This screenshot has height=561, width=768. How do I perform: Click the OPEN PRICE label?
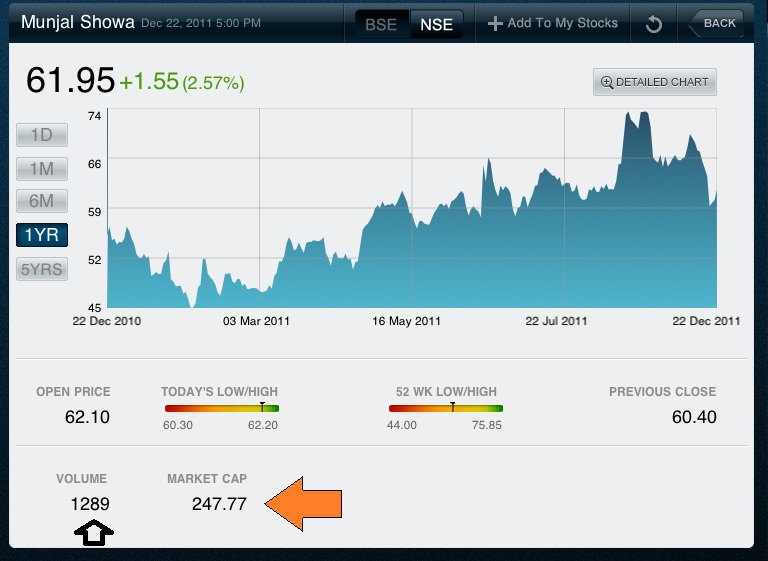(x=73, y=392)
